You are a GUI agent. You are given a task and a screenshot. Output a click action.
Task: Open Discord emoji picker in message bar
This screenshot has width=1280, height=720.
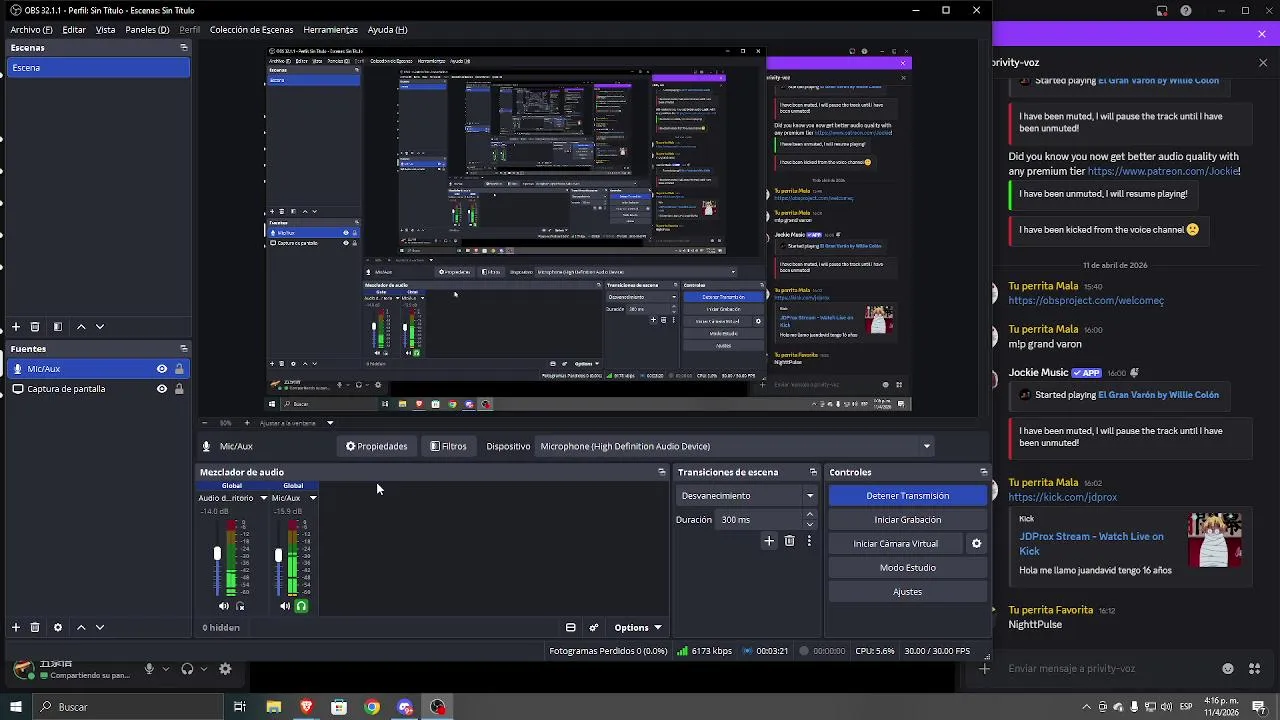1228,669
